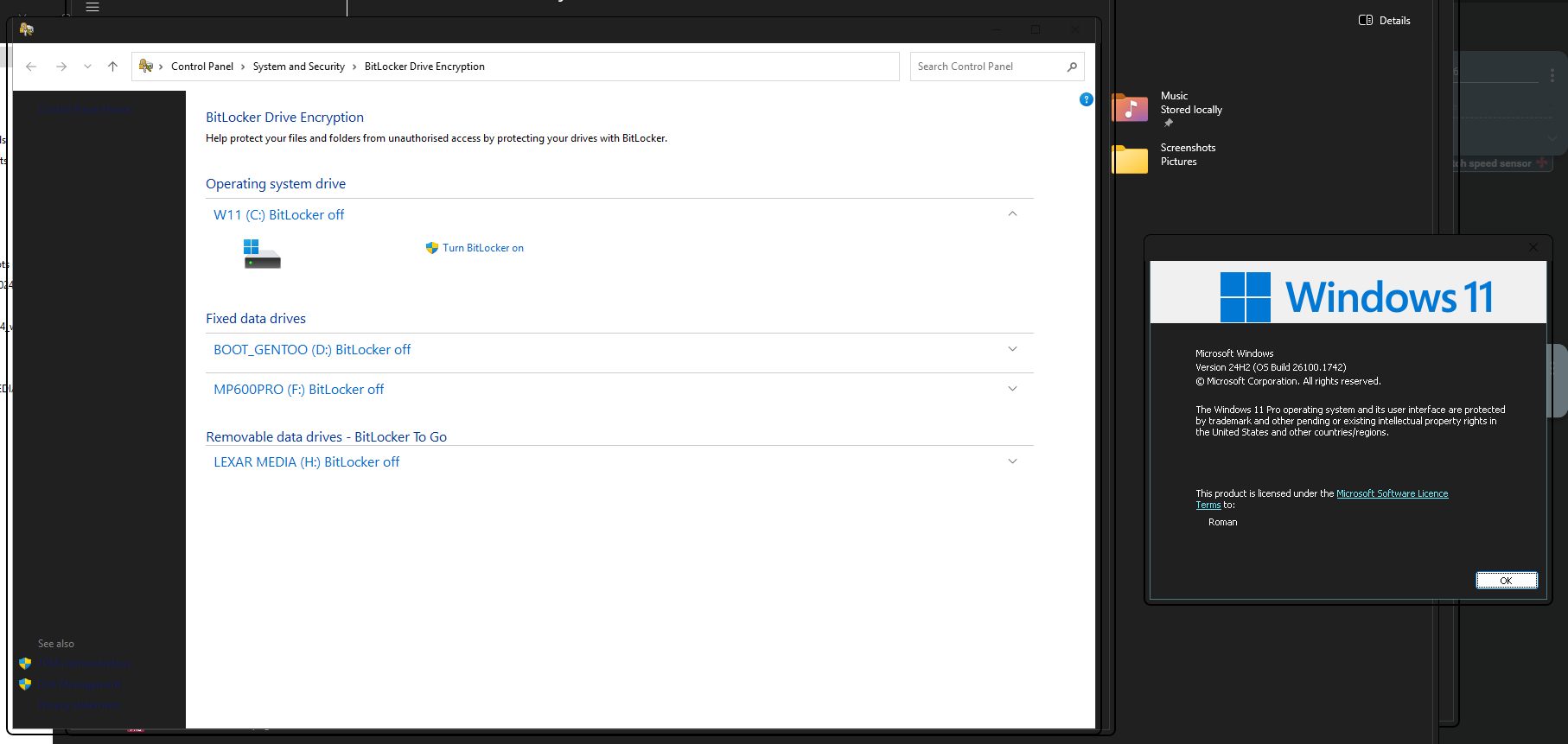Expand chevron after System and Security breadcrumb
1568x744 pixels.
click(354, 67)
